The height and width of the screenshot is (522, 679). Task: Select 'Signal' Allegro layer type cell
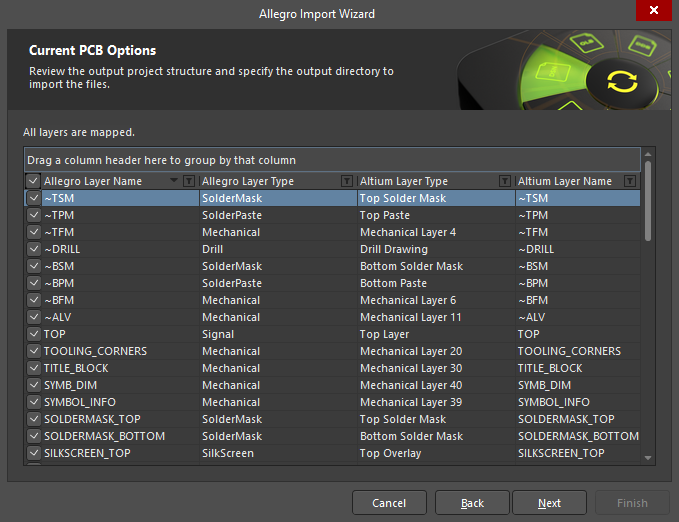[x=278, y=334]
